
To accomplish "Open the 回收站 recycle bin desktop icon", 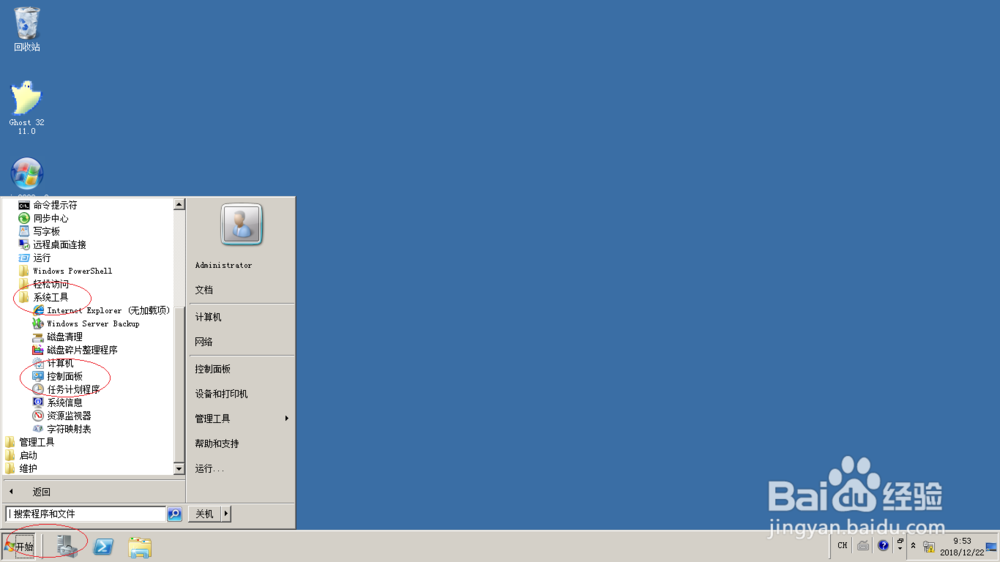I will point(27,29).
